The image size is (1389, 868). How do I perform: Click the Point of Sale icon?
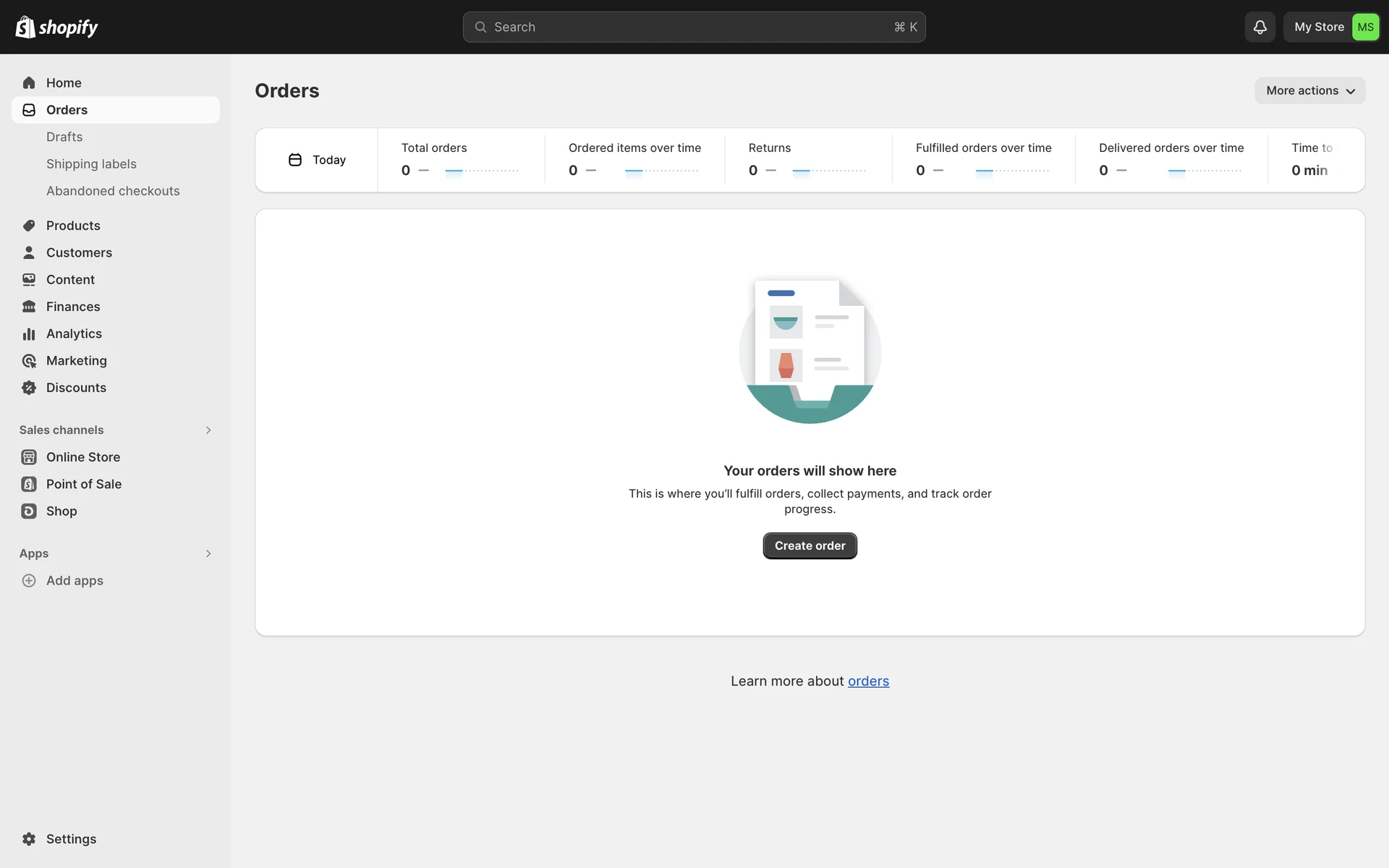point(29,484)
